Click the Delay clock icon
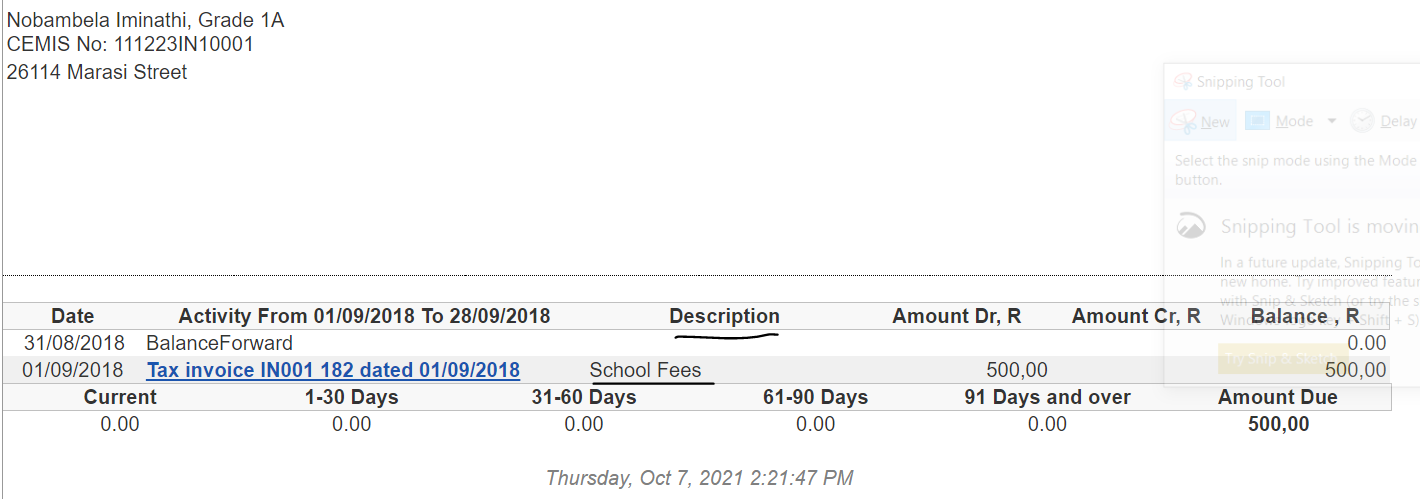This screenshot has height=499, width=1420. pyautogui.click(x=1362, y=121)
